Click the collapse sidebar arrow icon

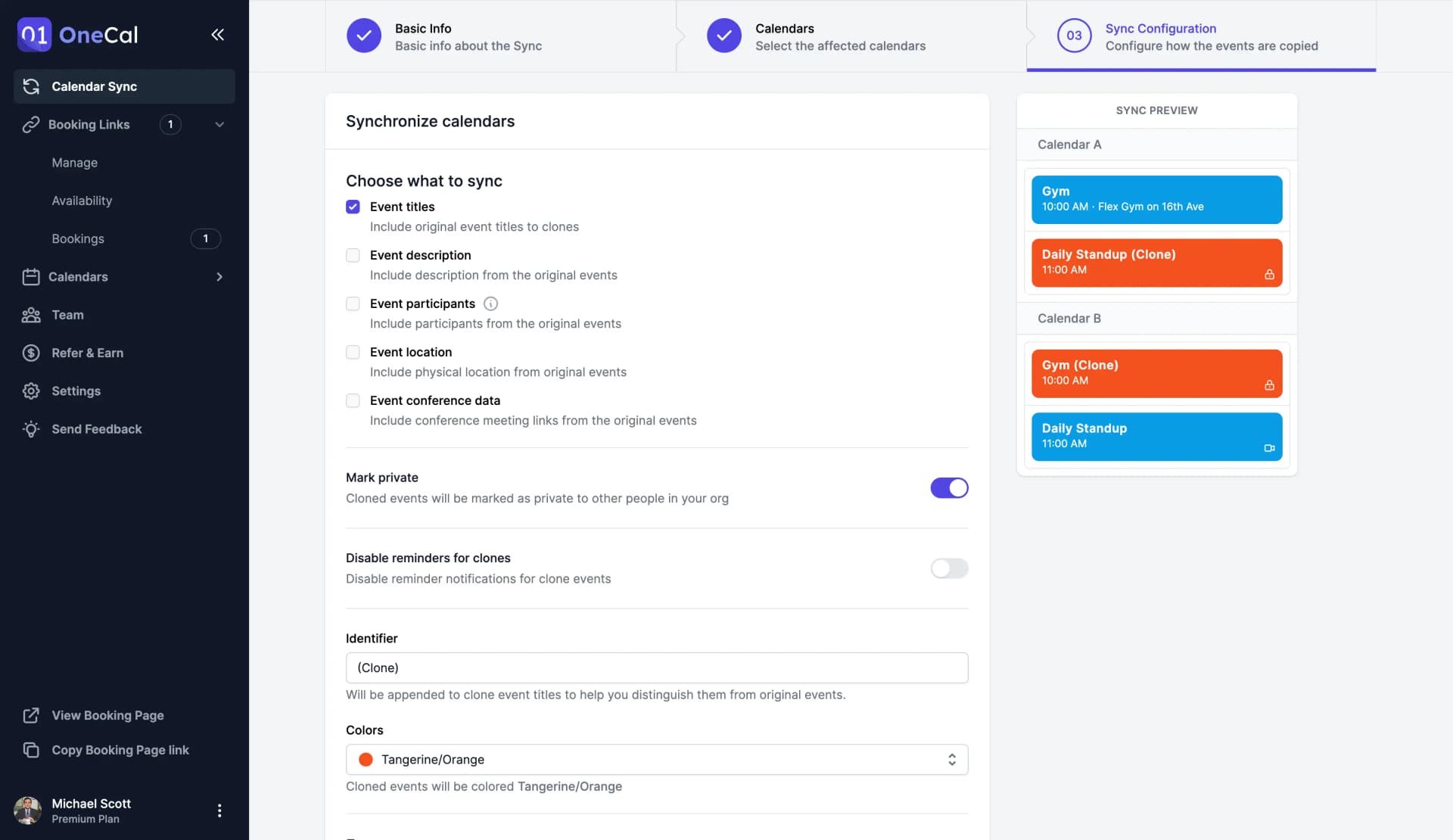click(217, 34)
